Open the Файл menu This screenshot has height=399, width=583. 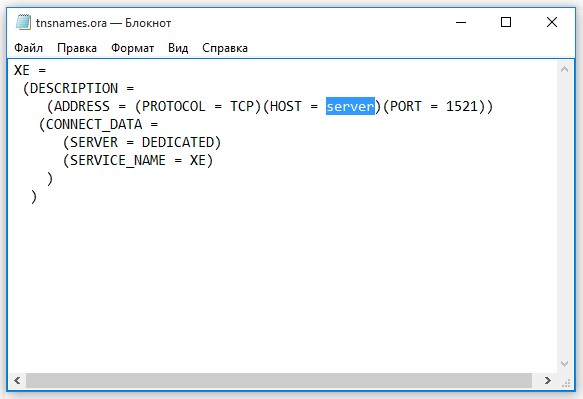tap(29, 48)
